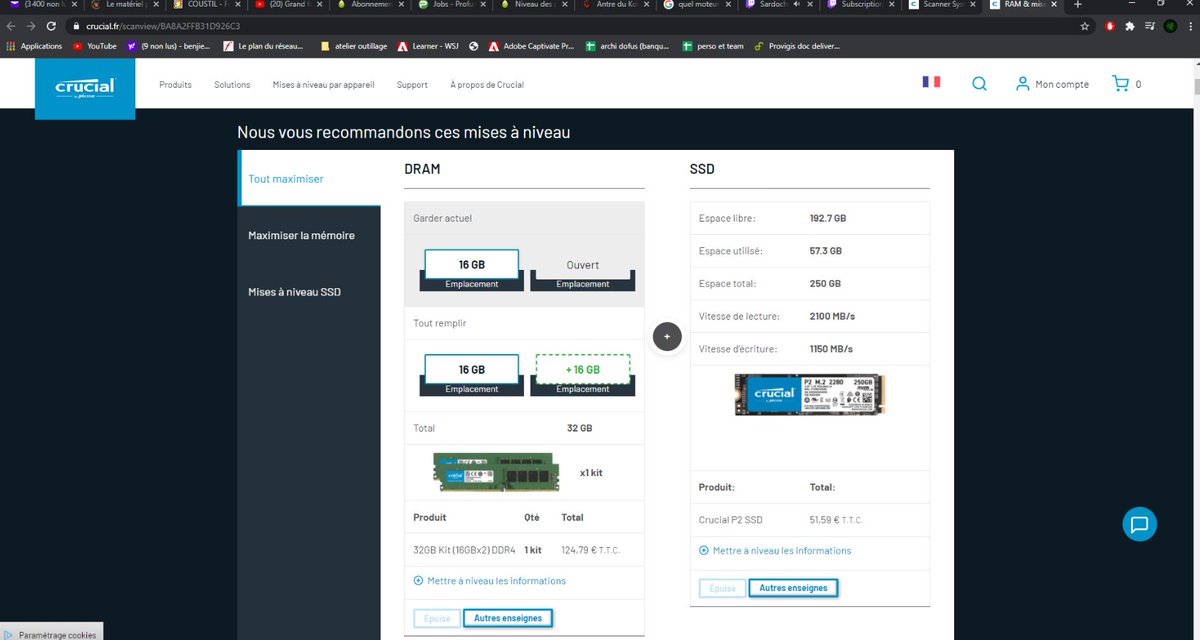Image resolution: width=1200 pixels, height=640 pixels.
Task: Switch to the COUSTIL tab
Action: (x=207, y=5)
